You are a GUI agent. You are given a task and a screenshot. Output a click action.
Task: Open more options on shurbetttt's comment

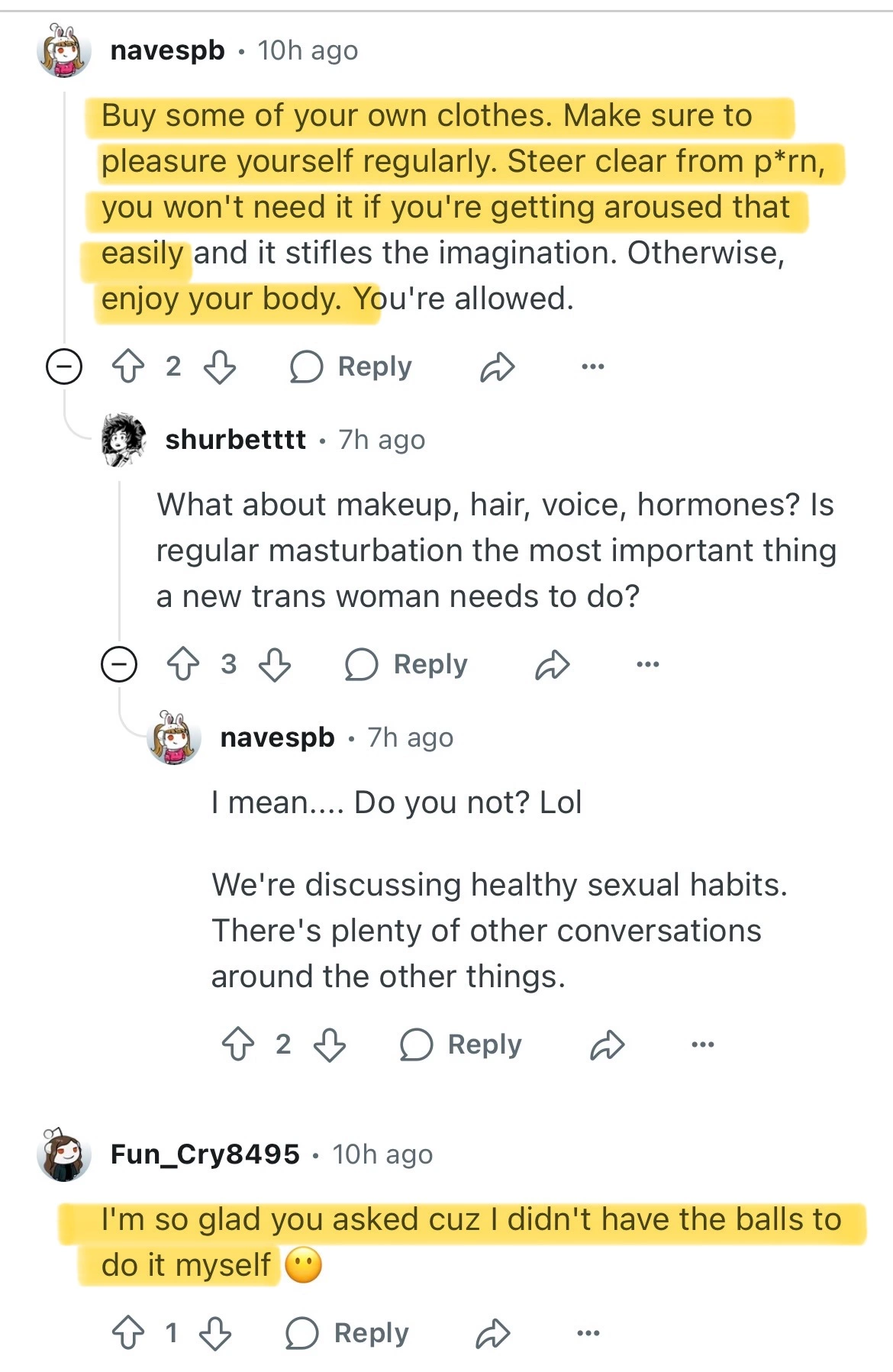[x=647, y=665]
